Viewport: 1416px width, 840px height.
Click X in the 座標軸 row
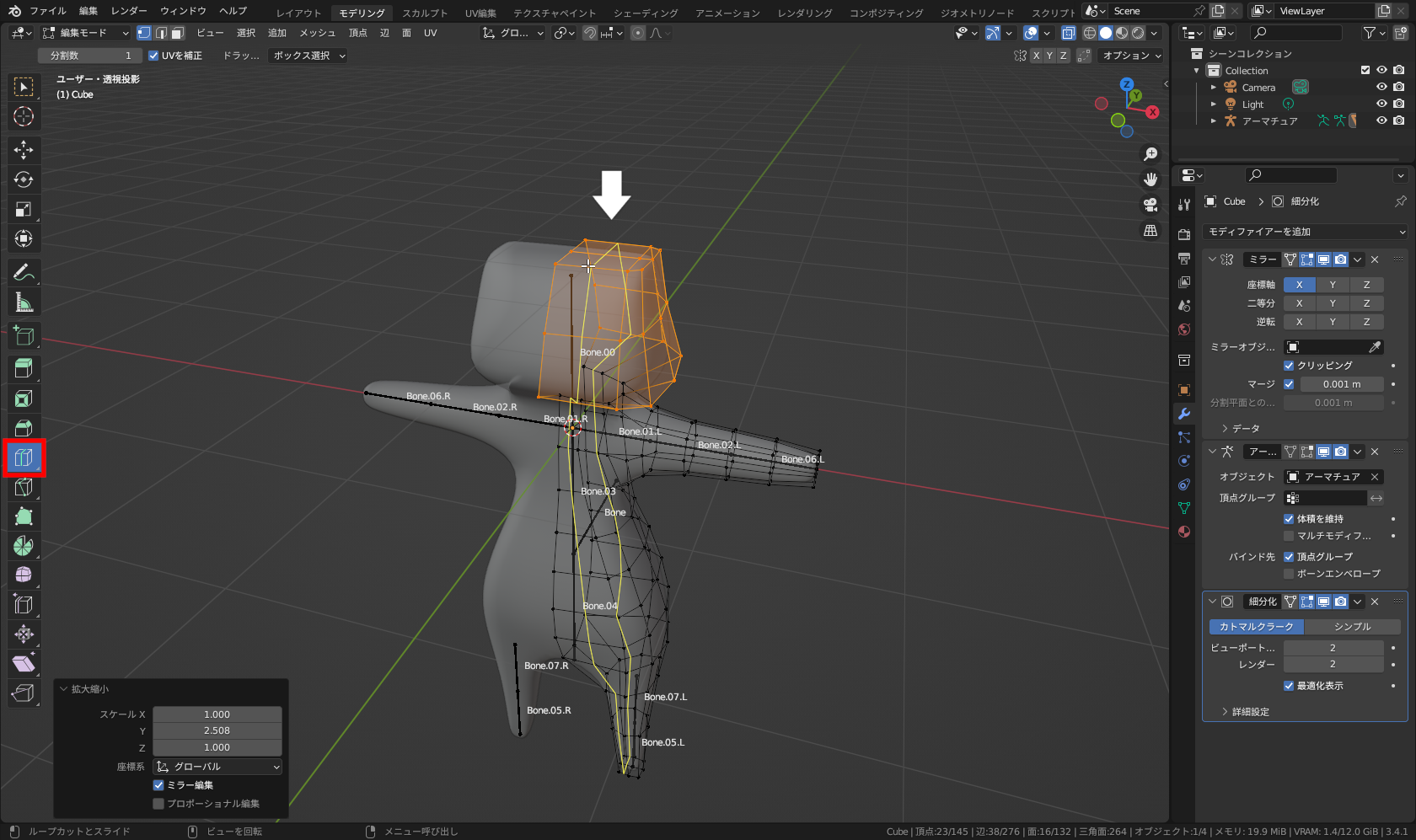(1300, 285)
